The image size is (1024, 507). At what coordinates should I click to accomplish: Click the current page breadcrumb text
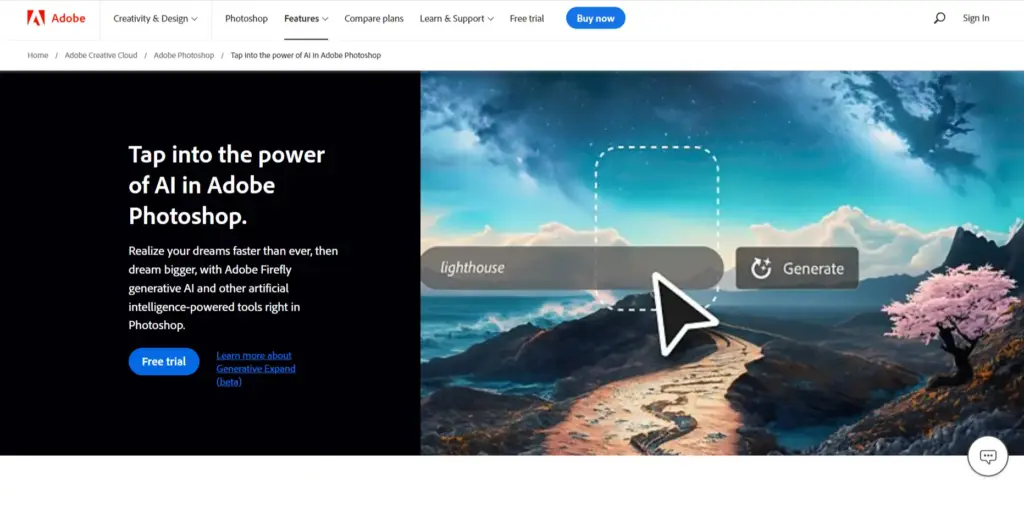pos(306,56)
